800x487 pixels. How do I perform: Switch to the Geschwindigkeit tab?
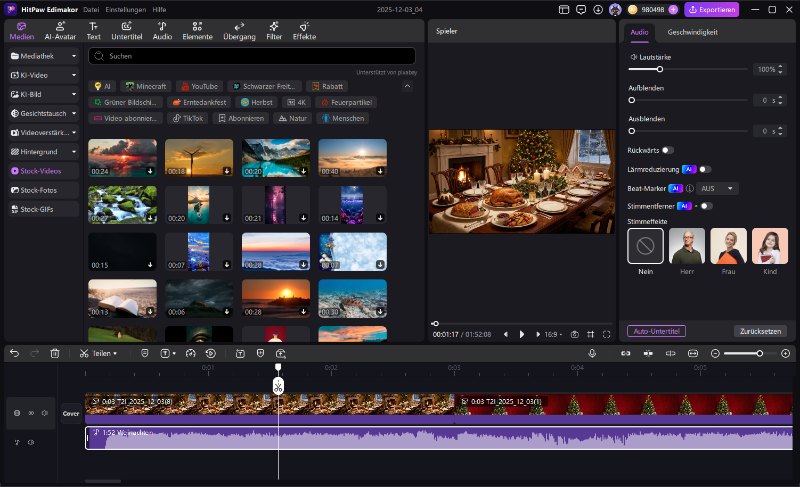[692, 32]
